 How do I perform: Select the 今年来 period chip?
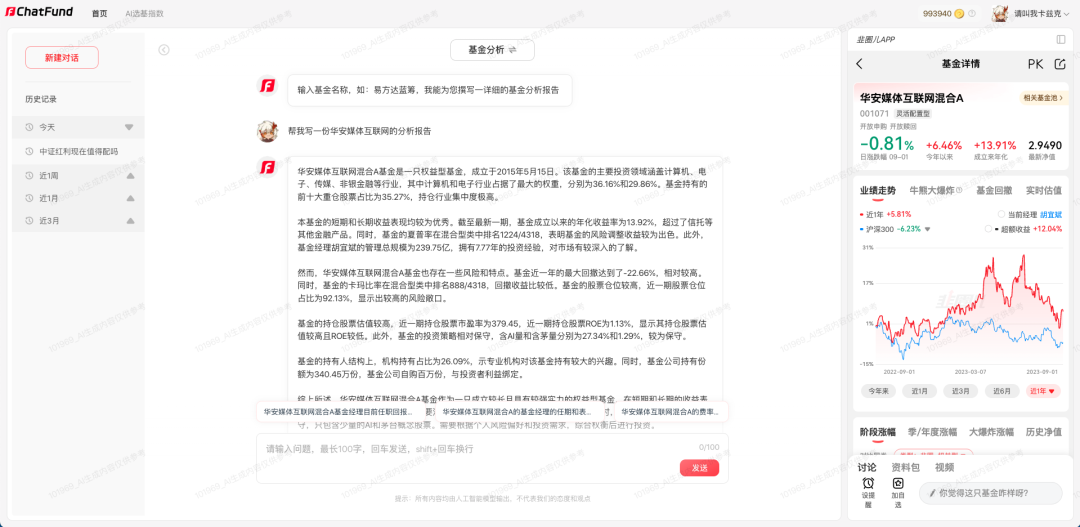click(878, 391)
